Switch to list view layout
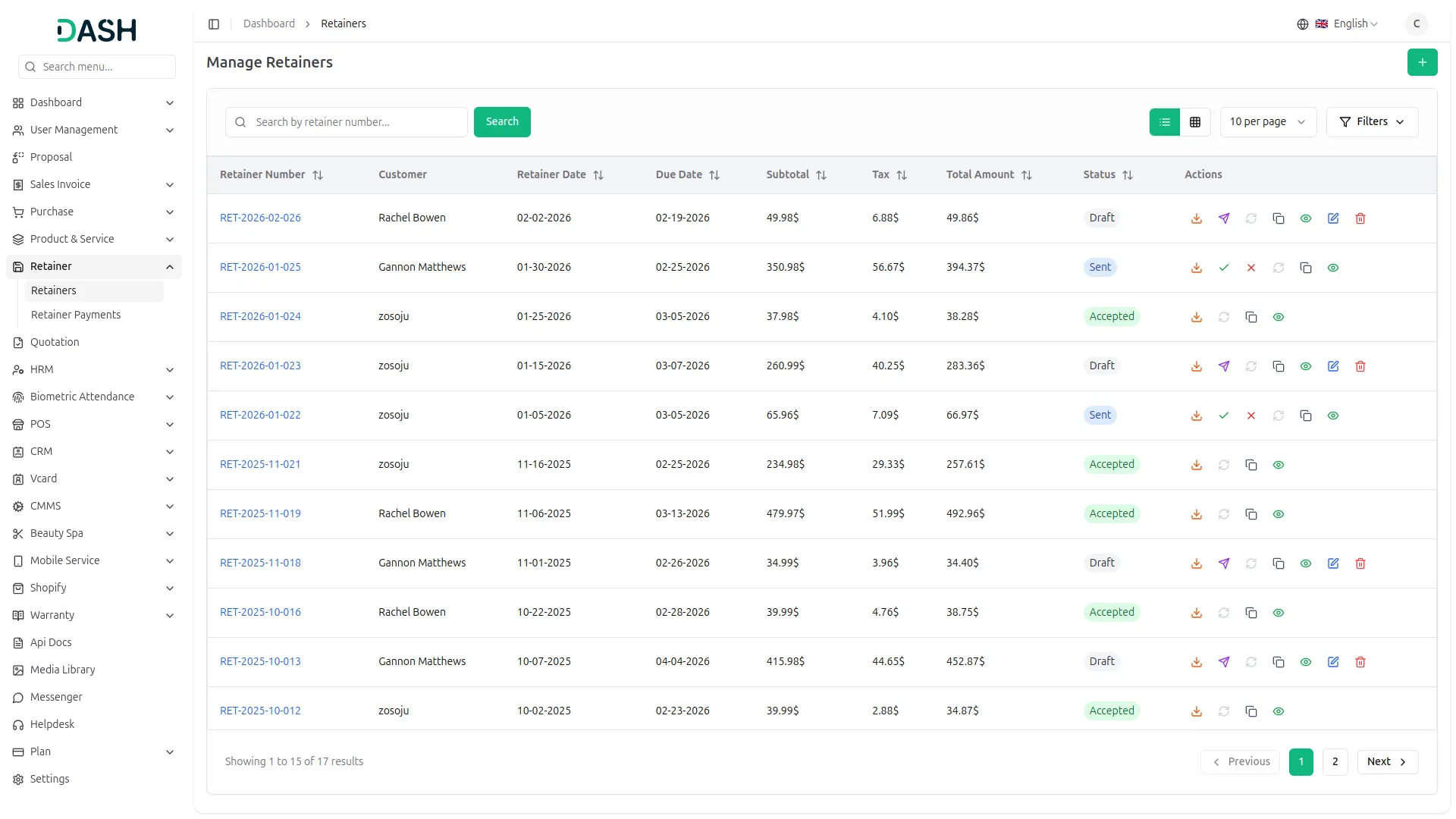Screen dimensions: 1456x819 (1164, 122)
